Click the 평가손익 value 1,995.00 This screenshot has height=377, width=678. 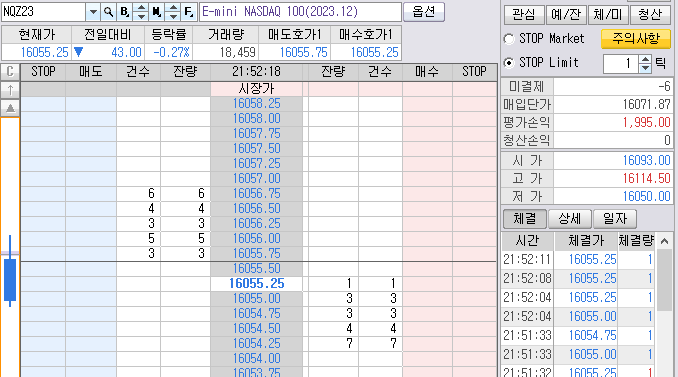[646, 122]
